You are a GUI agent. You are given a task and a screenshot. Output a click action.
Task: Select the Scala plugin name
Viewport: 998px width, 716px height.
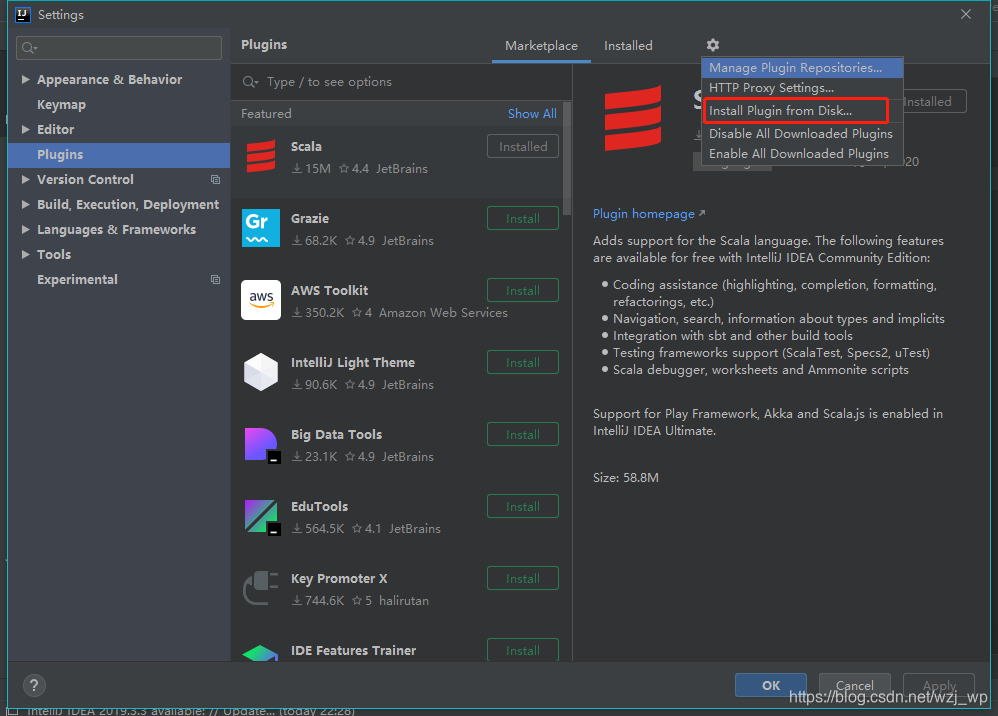306,146
